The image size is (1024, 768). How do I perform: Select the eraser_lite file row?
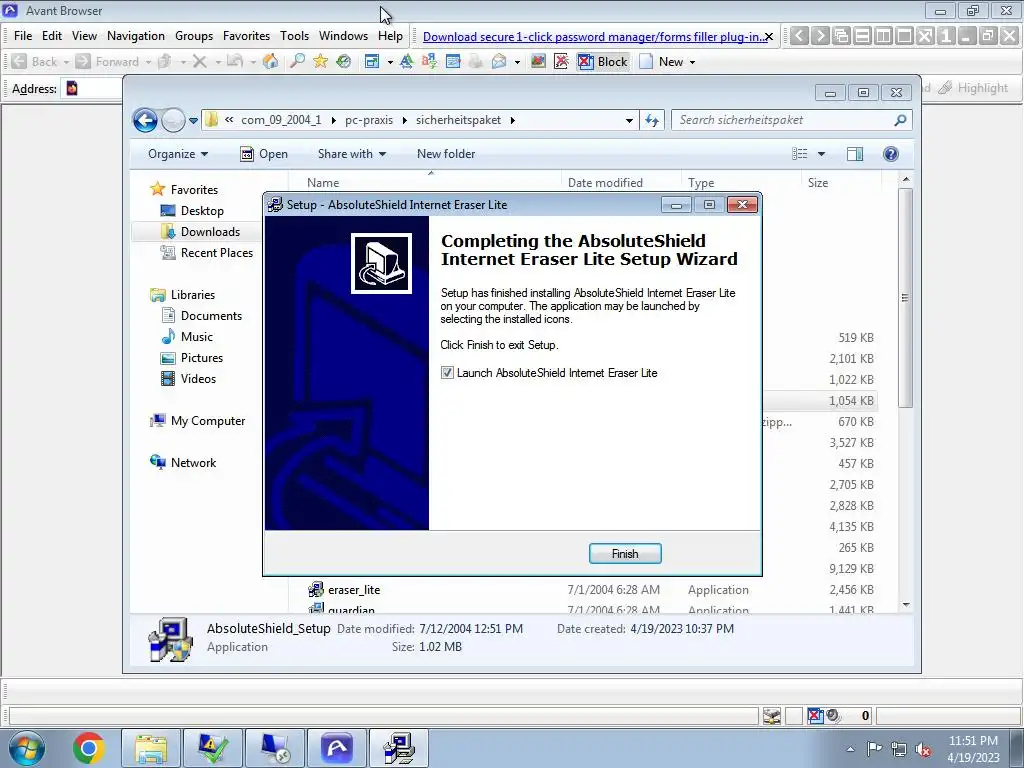pyautogui.click(x=591, y=590)
